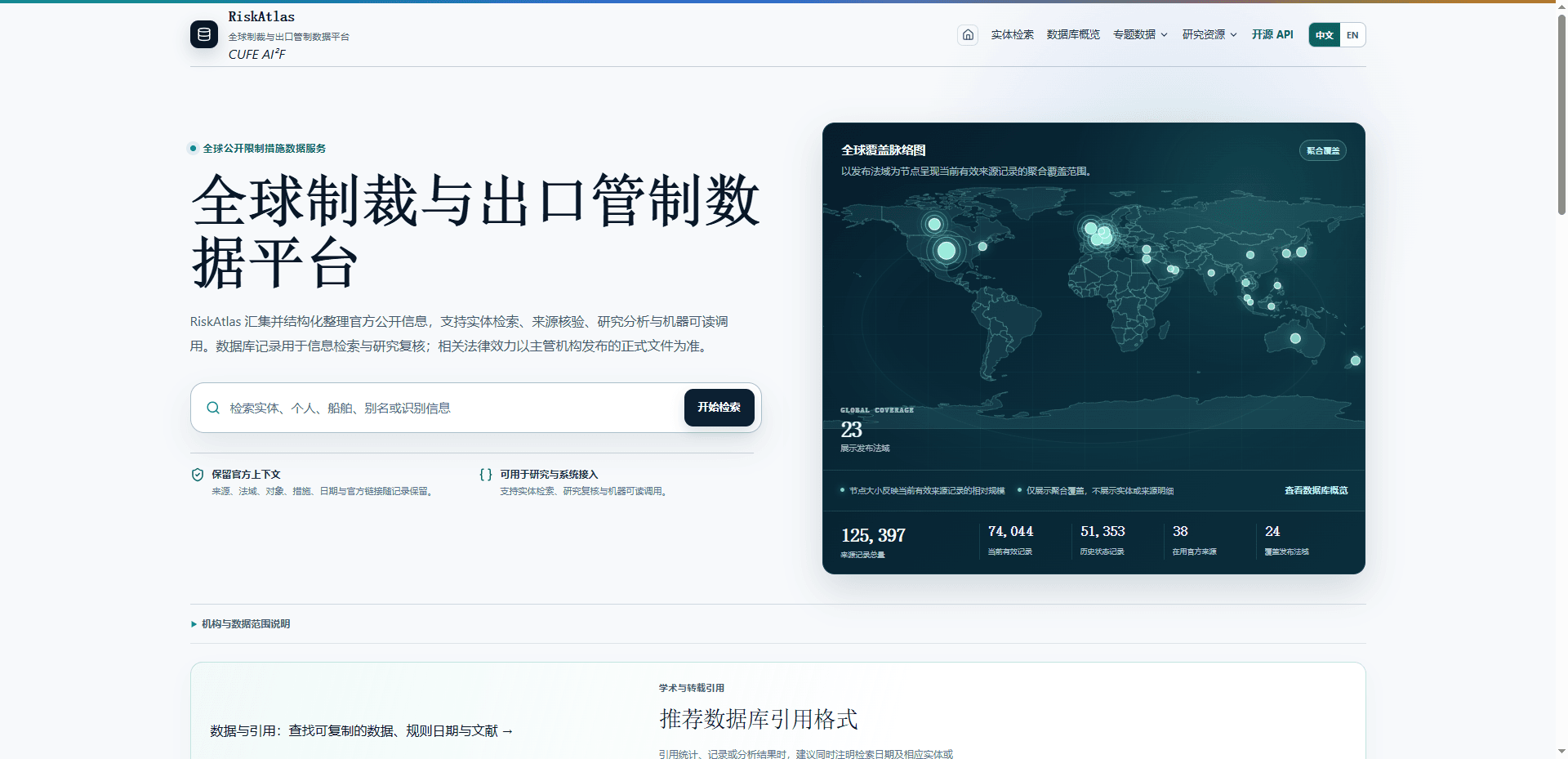Click the 聚合覆盖 badge on map card
1568x759 pixels.
click(x=1323, y=150)
